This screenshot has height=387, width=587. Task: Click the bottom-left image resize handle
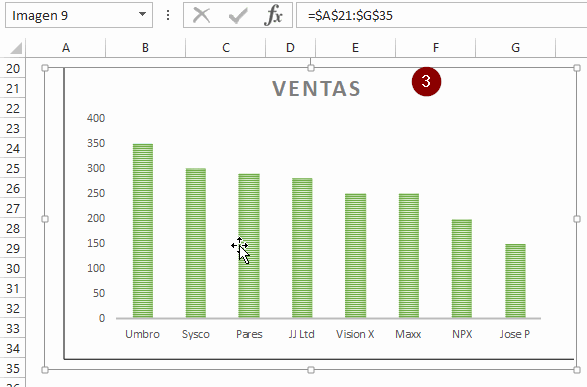45,370
